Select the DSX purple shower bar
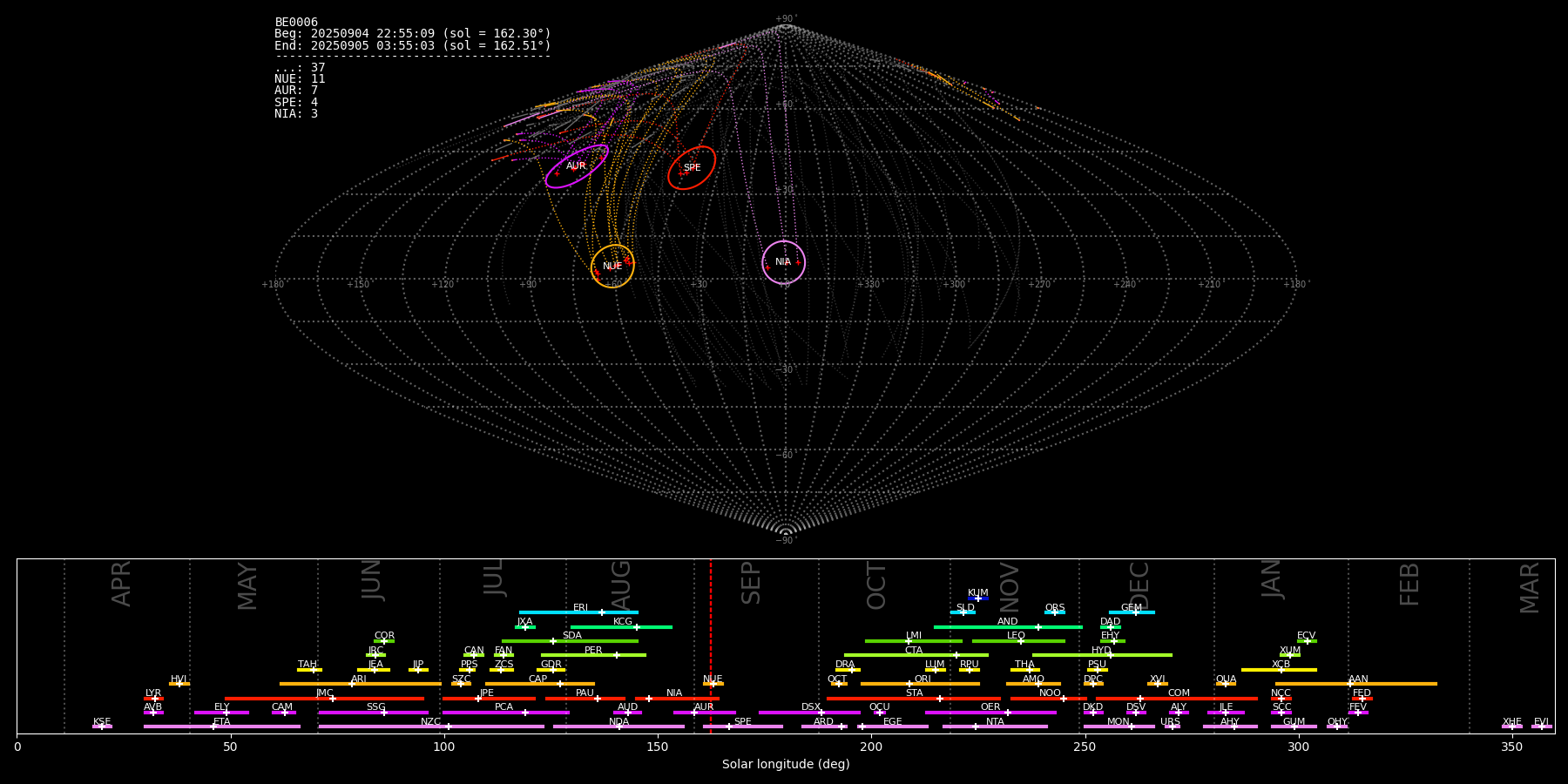The height and width of the screenshot is (784, 1568). (809, 713)
